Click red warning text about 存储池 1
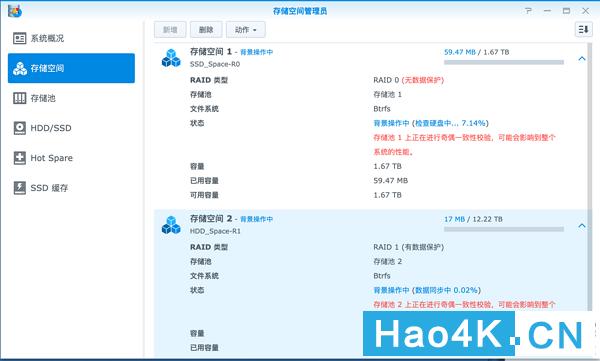 pyautogui.click(x=464, y=145)
